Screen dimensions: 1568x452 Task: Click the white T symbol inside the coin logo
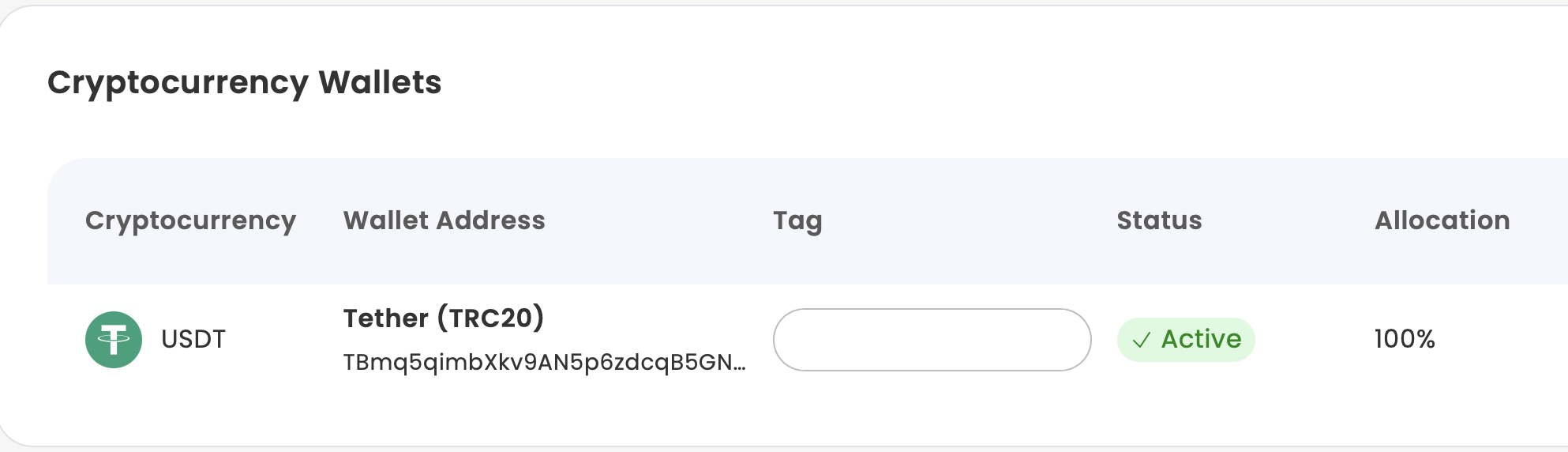pos(114,341)
